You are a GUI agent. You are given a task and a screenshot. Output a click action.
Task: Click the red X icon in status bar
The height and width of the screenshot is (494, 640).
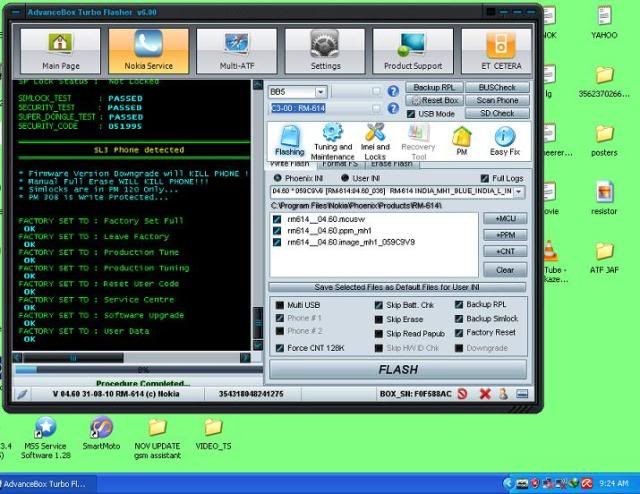(x=485, y=394)
